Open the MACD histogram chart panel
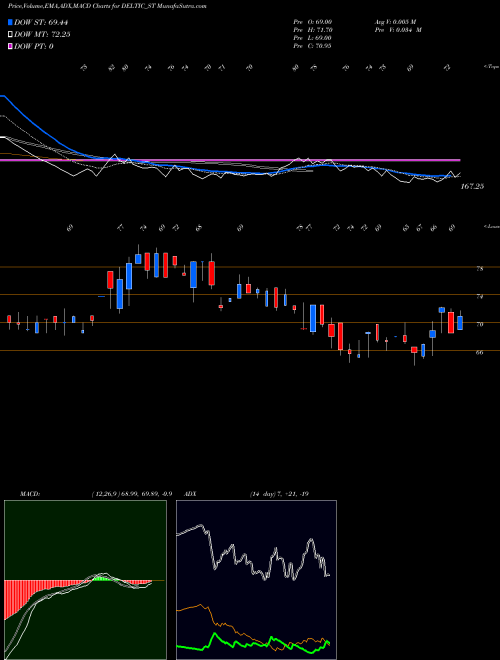The width and height of the screenshot is (500, 660). 85,580
